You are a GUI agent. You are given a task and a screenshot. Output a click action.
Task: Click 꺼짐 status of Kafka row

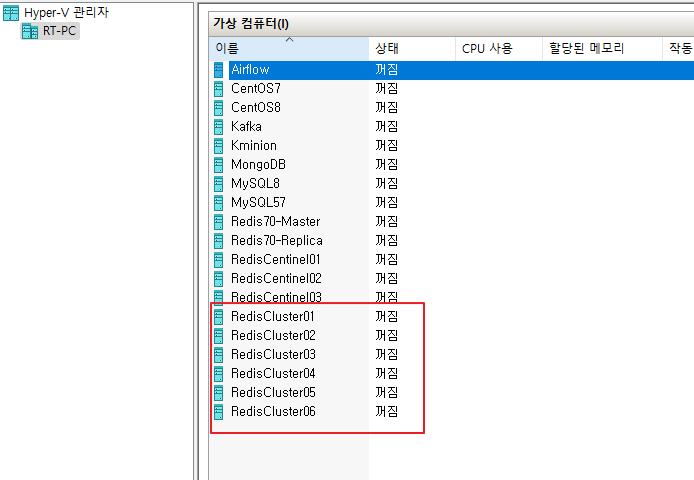pos(386,127)
